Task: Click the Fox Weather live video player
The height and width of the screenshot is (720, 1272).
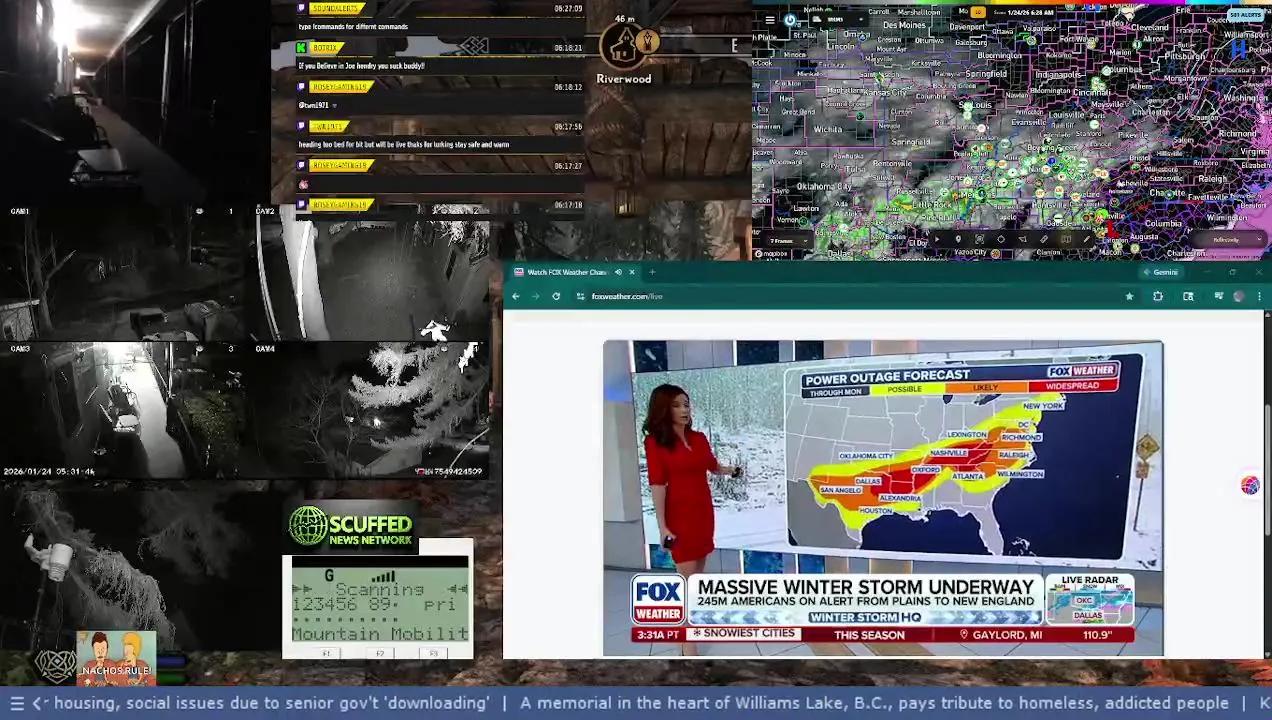Action: tap(883, 498)
